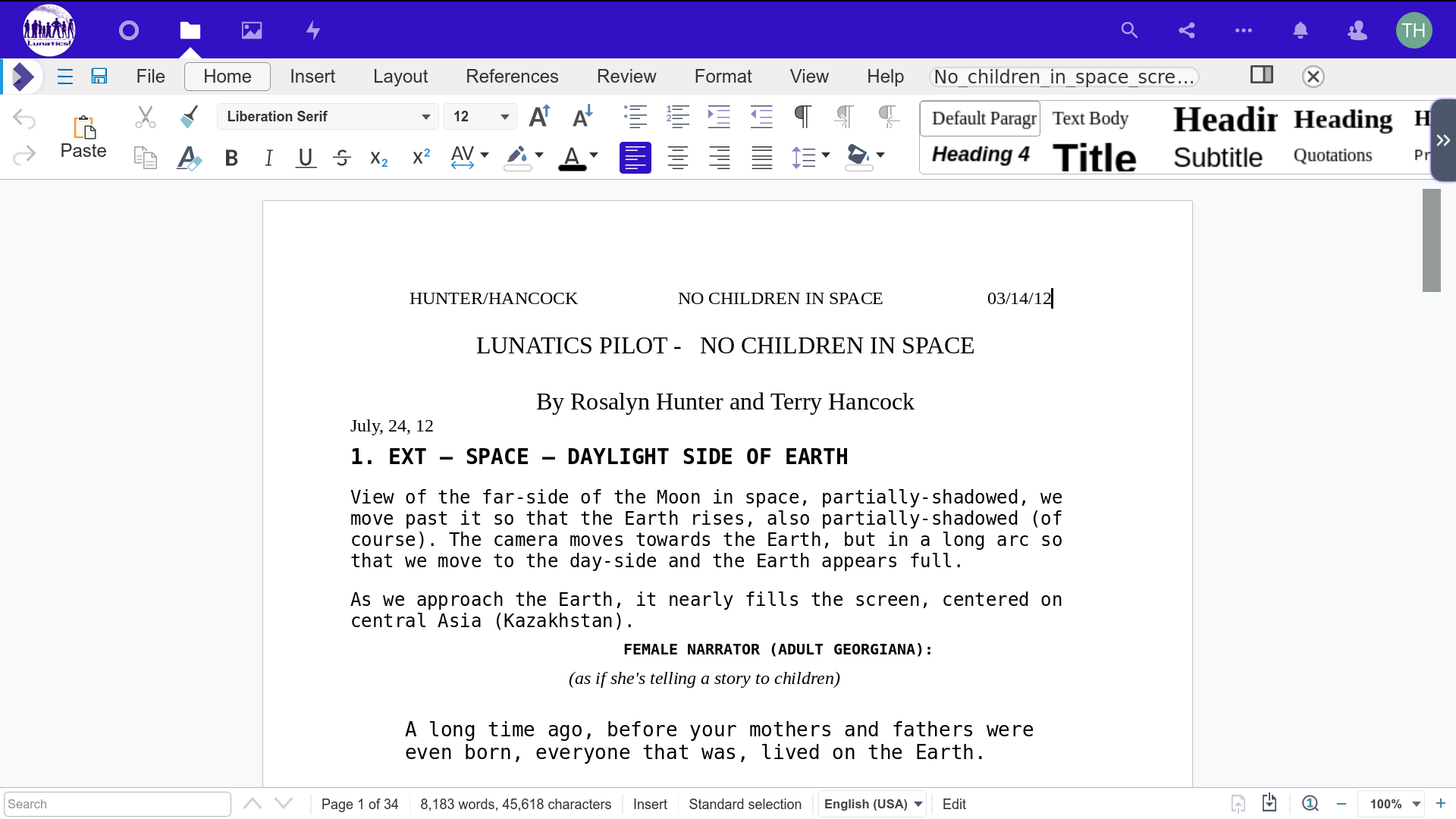
Task: Toggle Italic formatting
Action: [x=268, y=158]
